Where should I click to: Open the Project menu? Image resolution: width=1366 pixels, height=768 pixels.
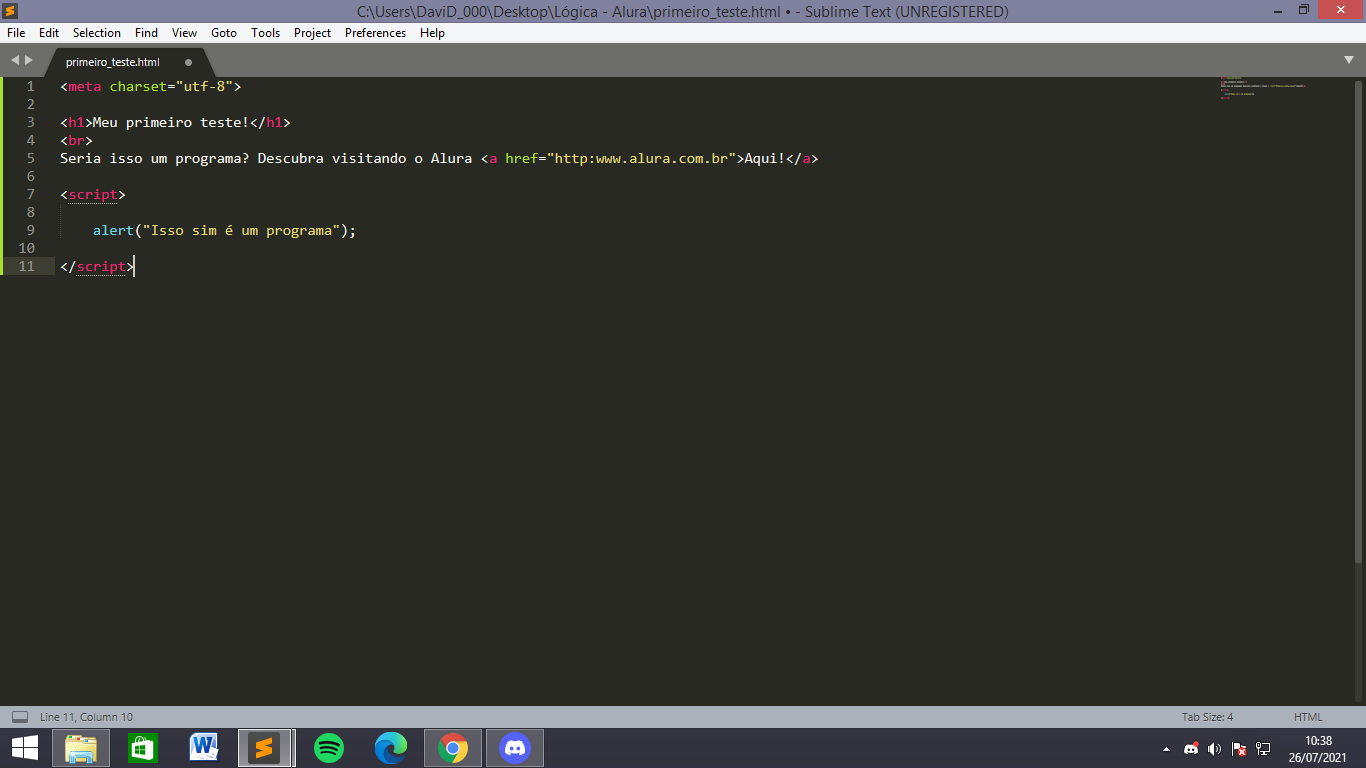coord(312,33)
